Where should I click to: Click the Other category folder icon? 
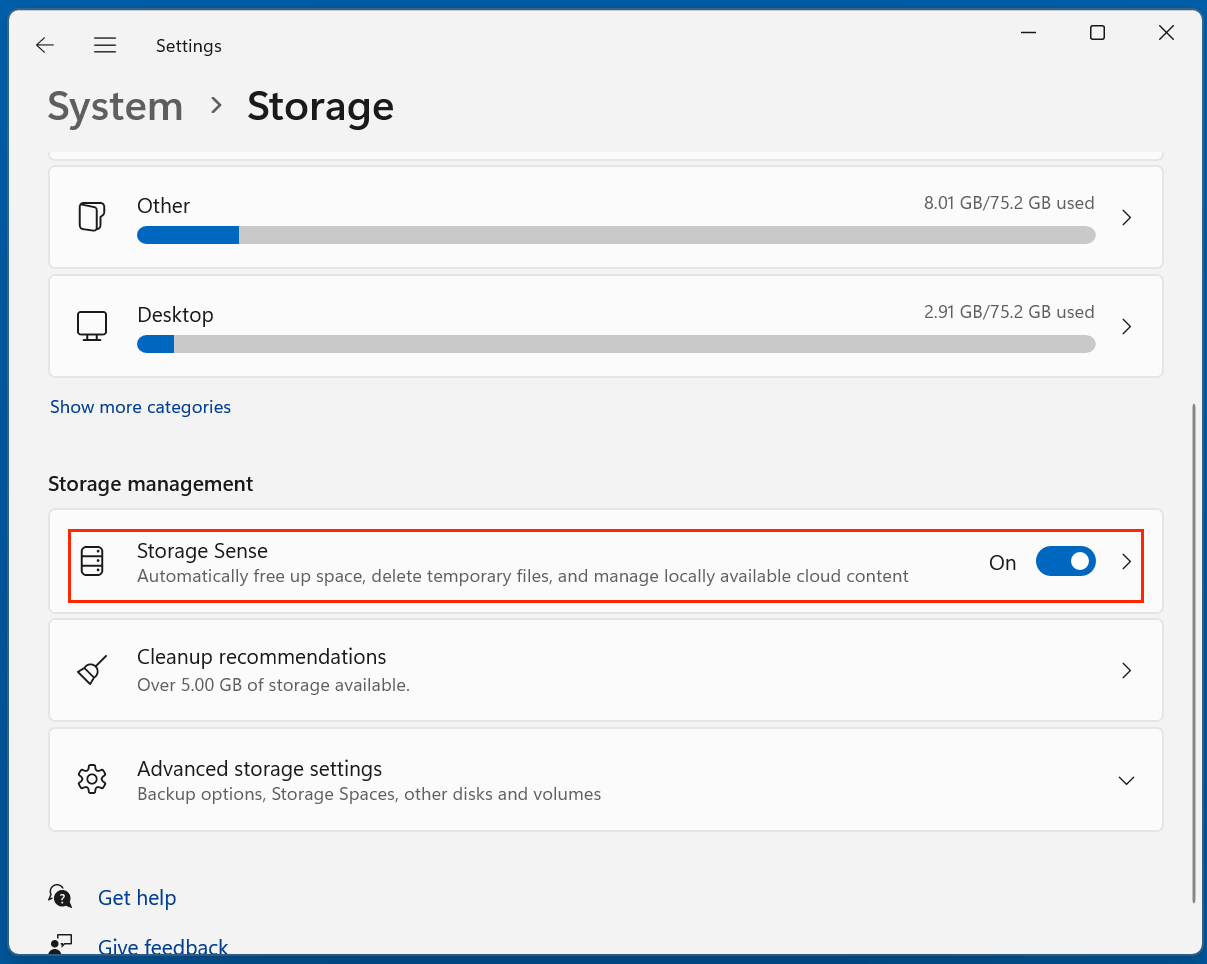click(92, 217)
